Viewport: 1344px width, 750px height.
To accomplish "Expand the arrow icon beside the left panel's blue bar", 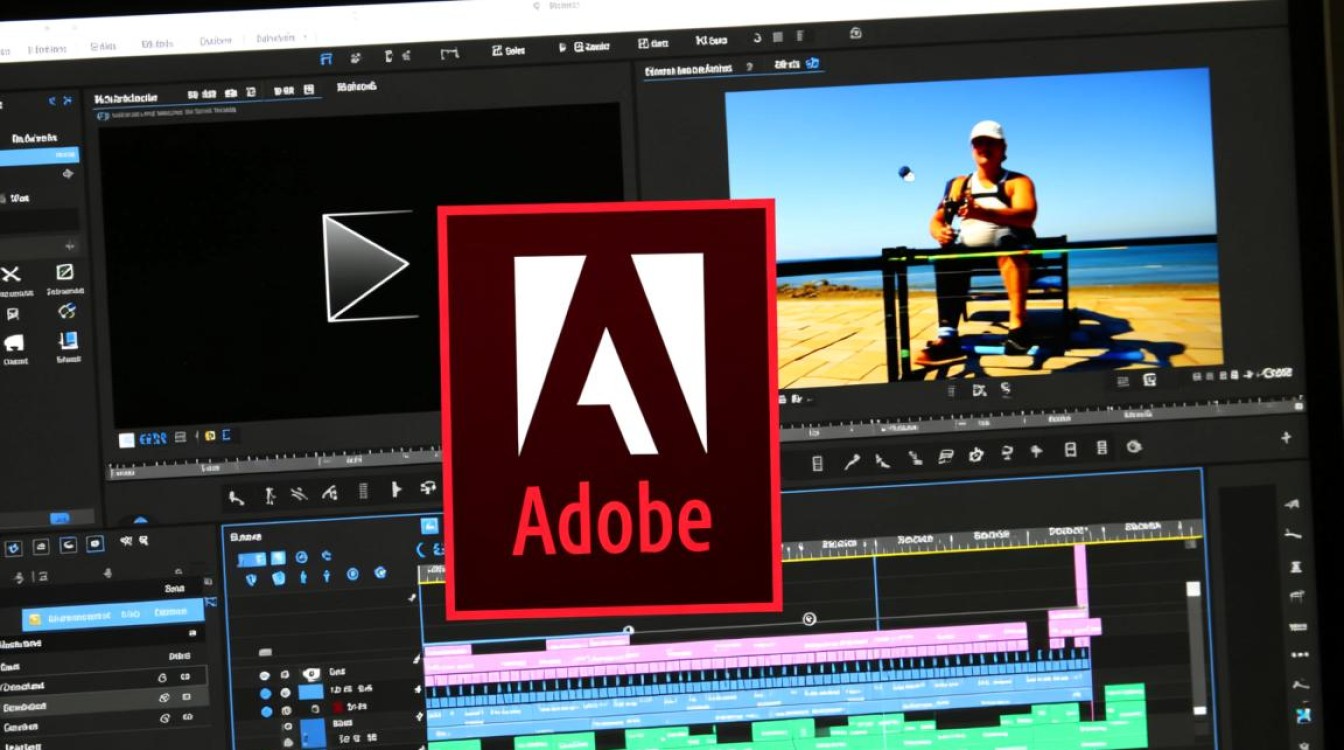I will pos(67,173).
